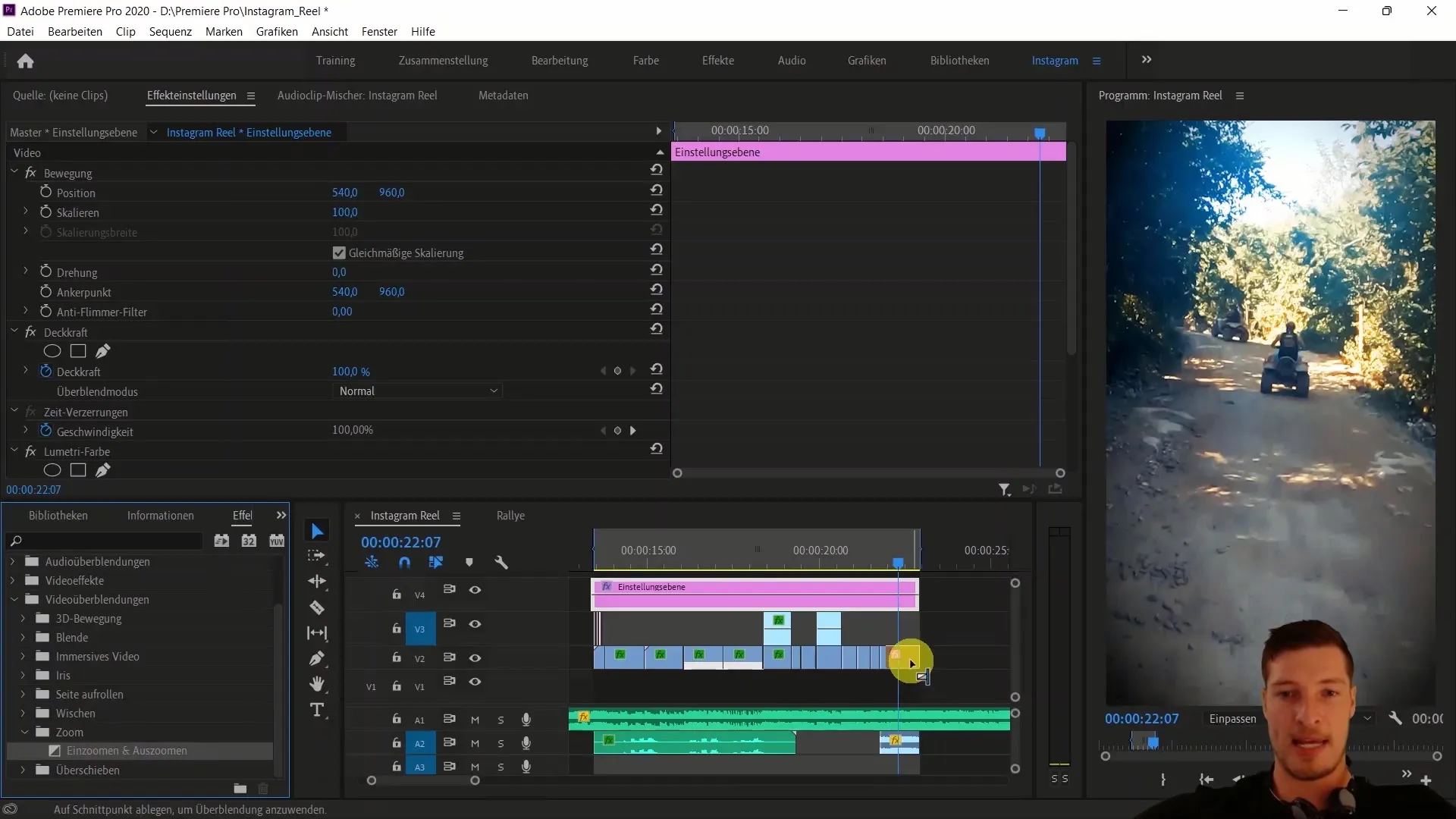Click the Position X value 540,0
Image resolution: width=1456 pixels, height=819 pixels.
[345, 193]
